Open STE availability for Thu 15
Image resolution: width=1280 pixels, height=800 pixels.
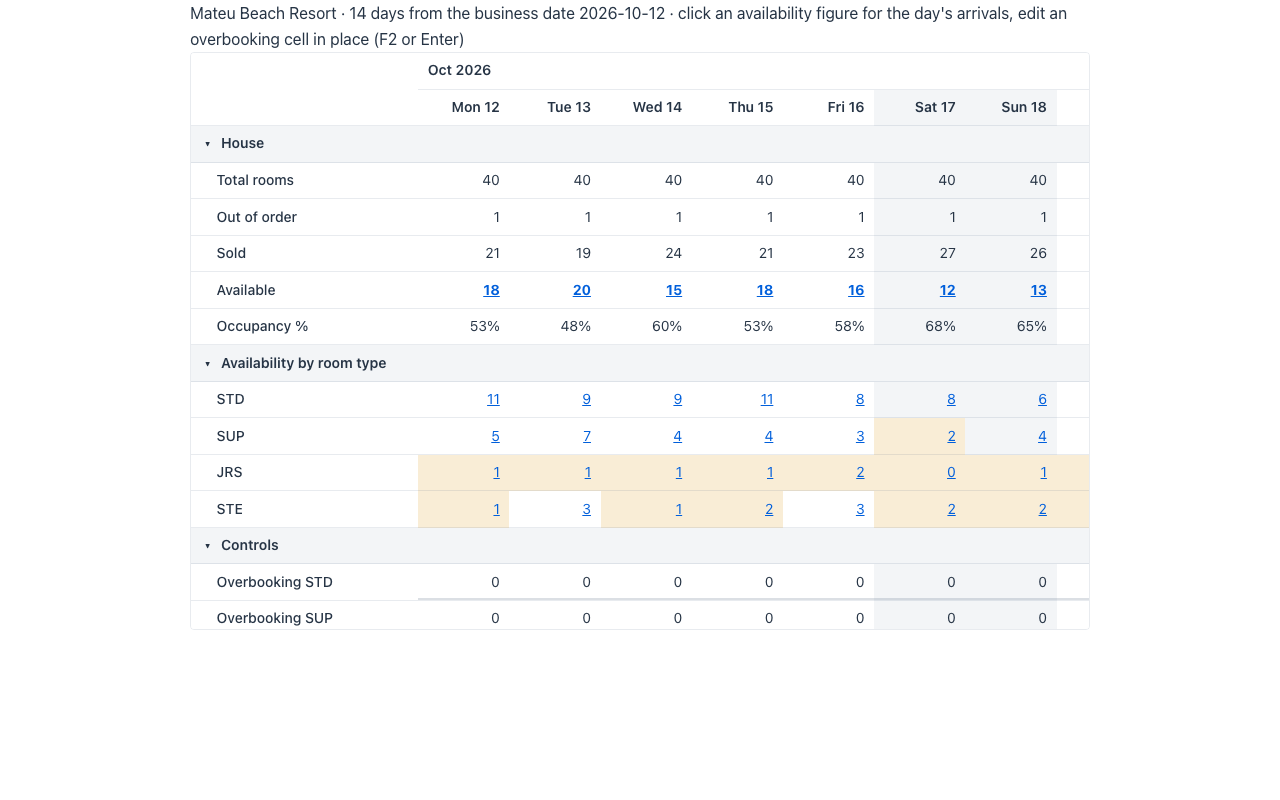click(x=769, y=509)
